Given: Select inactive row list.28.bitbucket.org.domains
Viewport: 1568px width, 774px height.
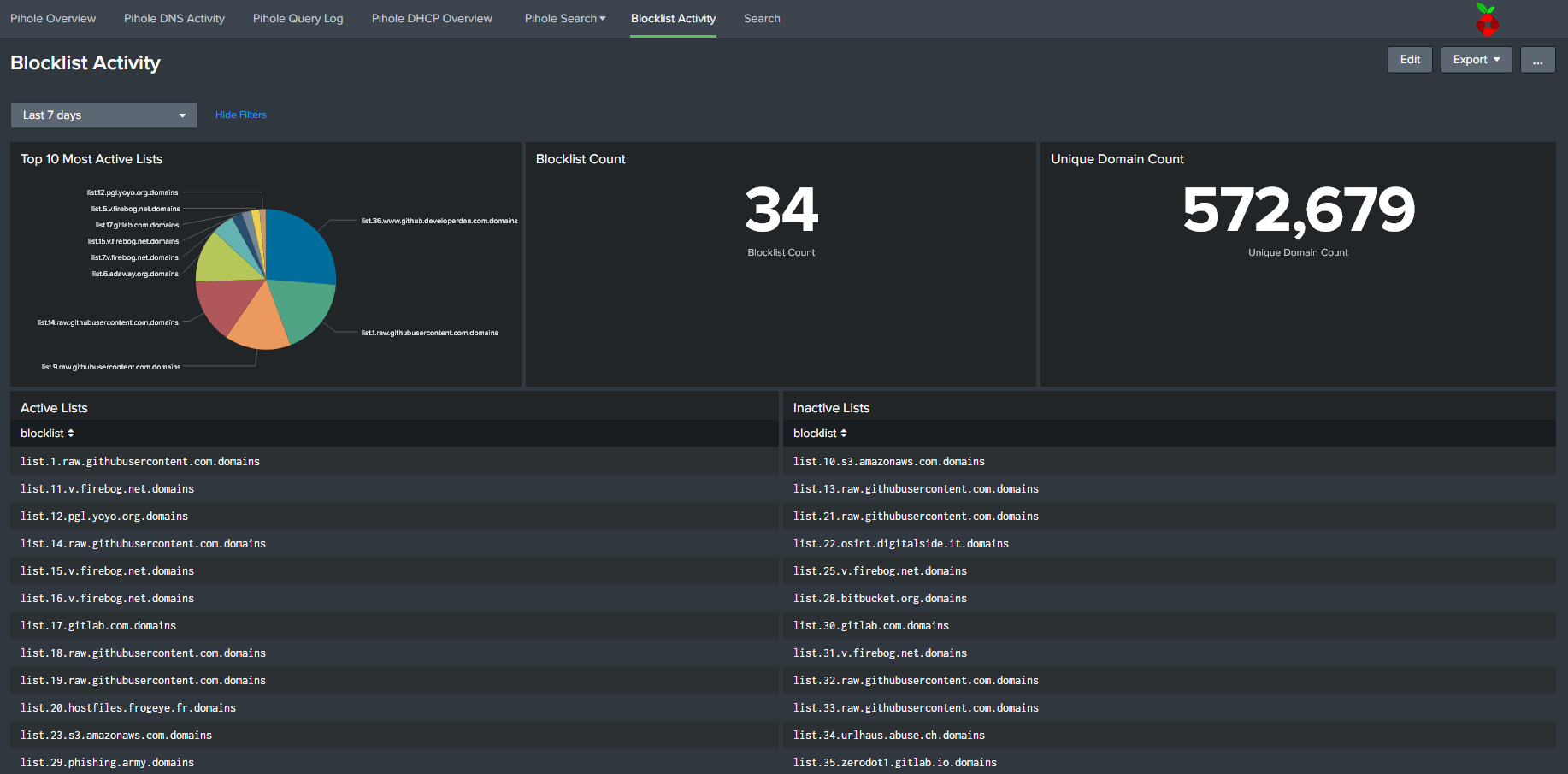Looking at the screenshot, I should (1170, 598).
